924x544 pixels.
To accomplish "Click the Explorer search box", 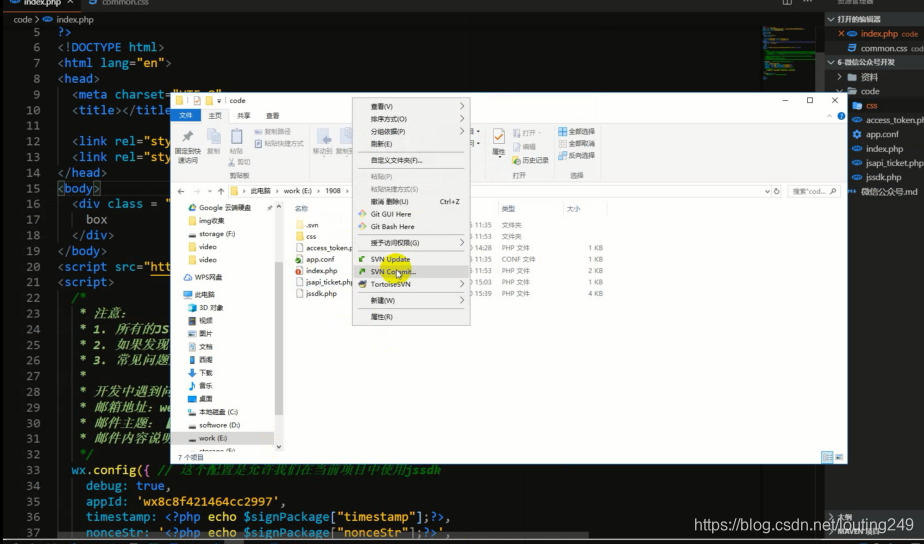I will pos(814,191).
